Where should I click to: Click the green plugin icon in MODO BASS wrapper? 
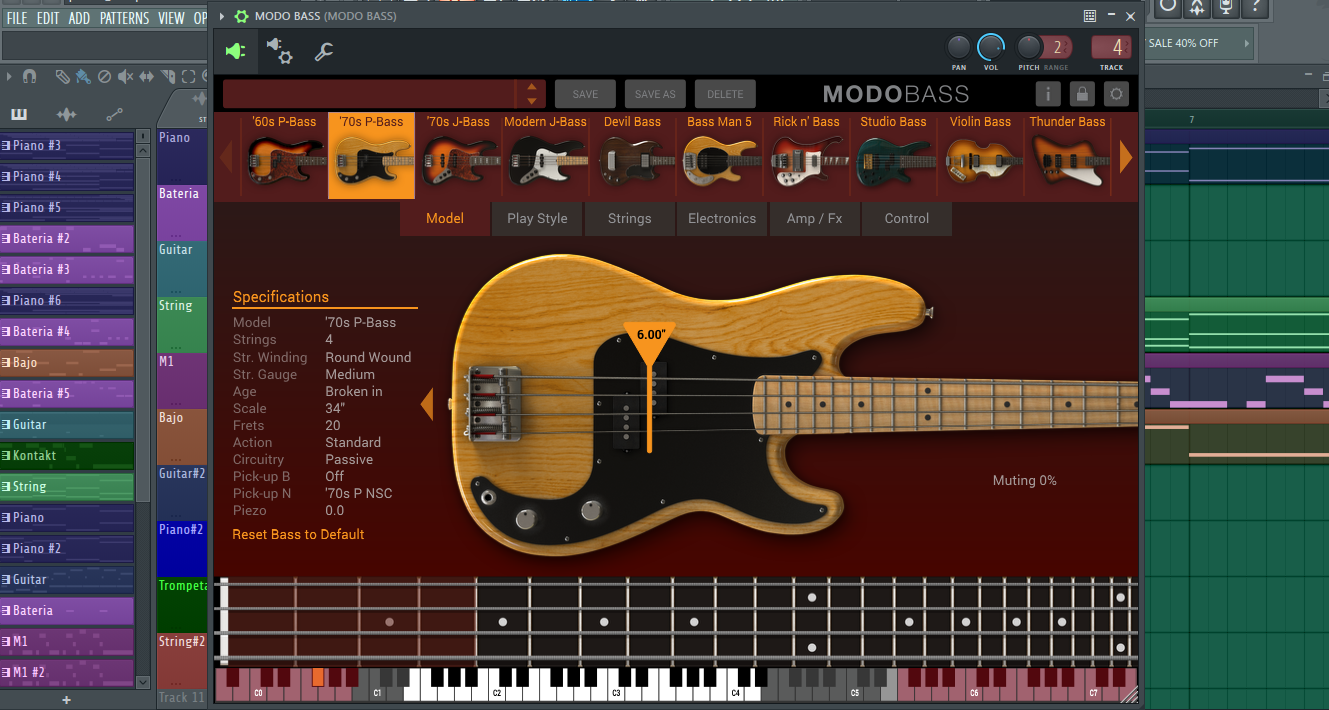pyautogui.click(x=235, y=51)
